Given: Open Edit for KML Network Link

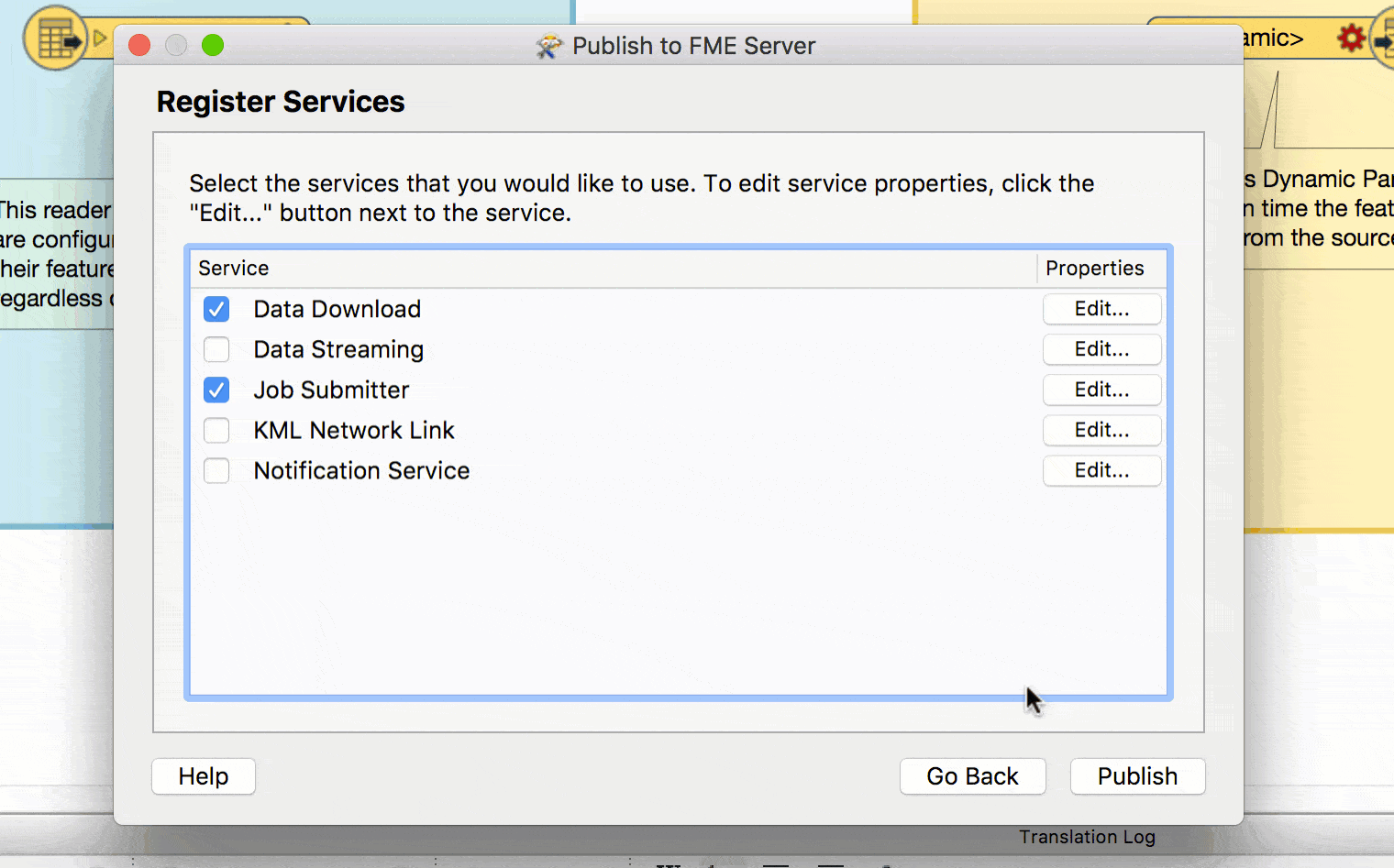Looking at the screenshot, I should click(x=1101, y=430).
